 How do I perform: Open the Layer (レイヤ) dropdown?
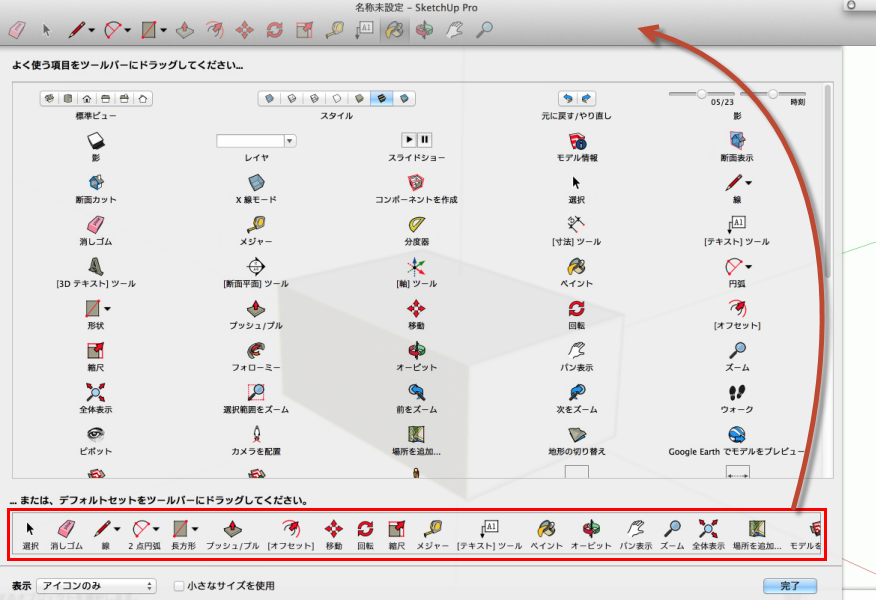[290, 141]
